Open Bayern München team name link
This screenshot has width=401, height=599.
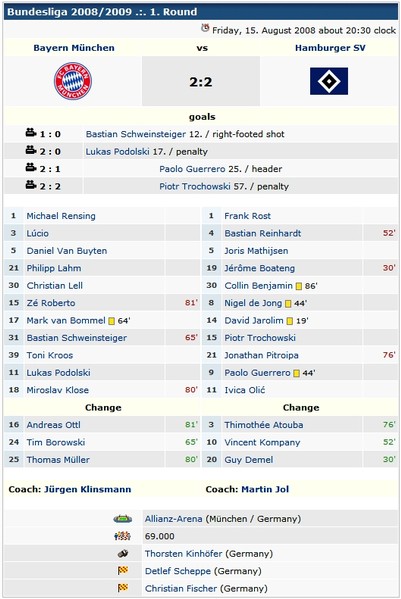[x=74, y=48]
